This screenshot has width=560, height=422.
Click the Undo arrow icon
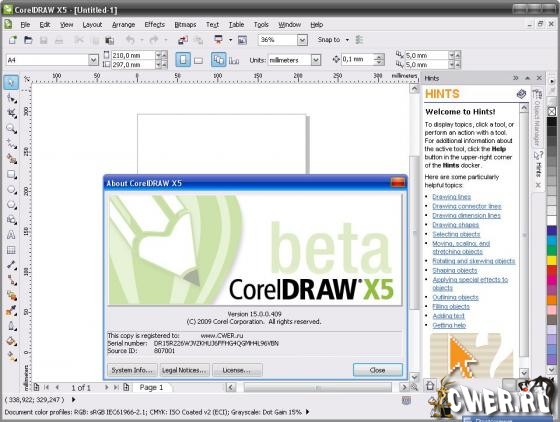pos(130,40)
